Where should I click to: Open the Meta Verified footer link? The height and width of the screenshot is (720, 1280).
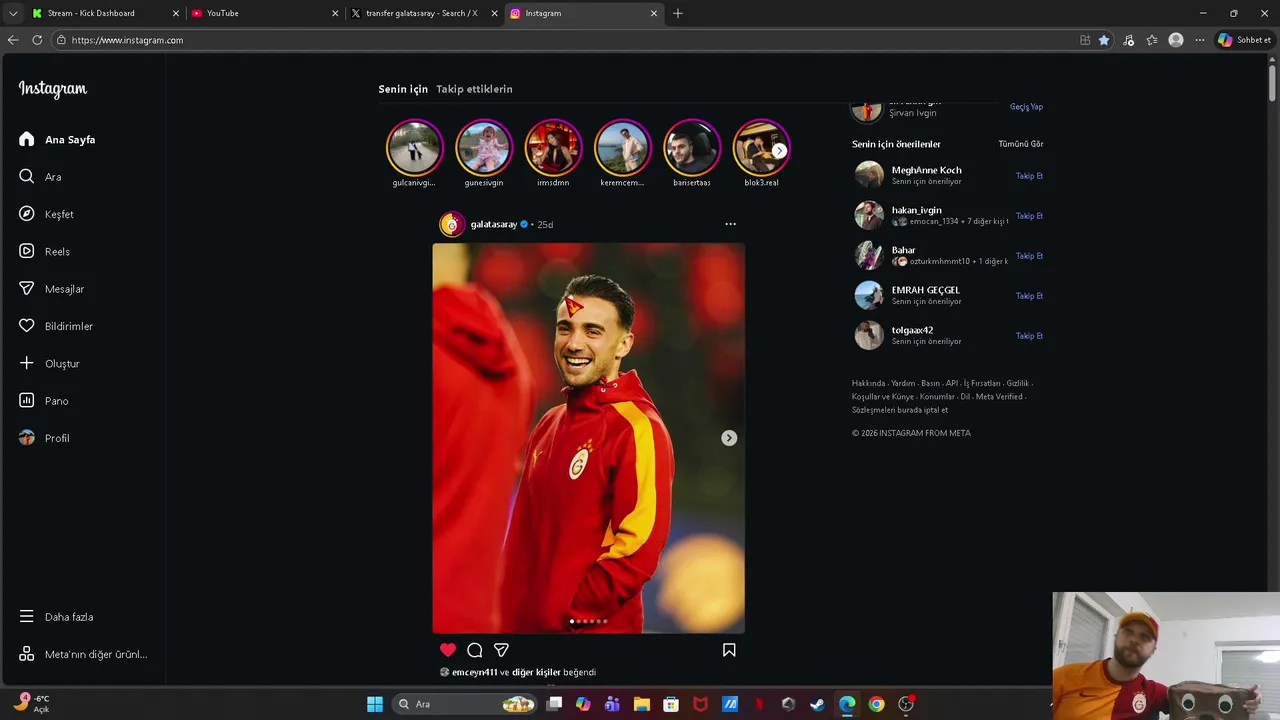pos(999,396)
